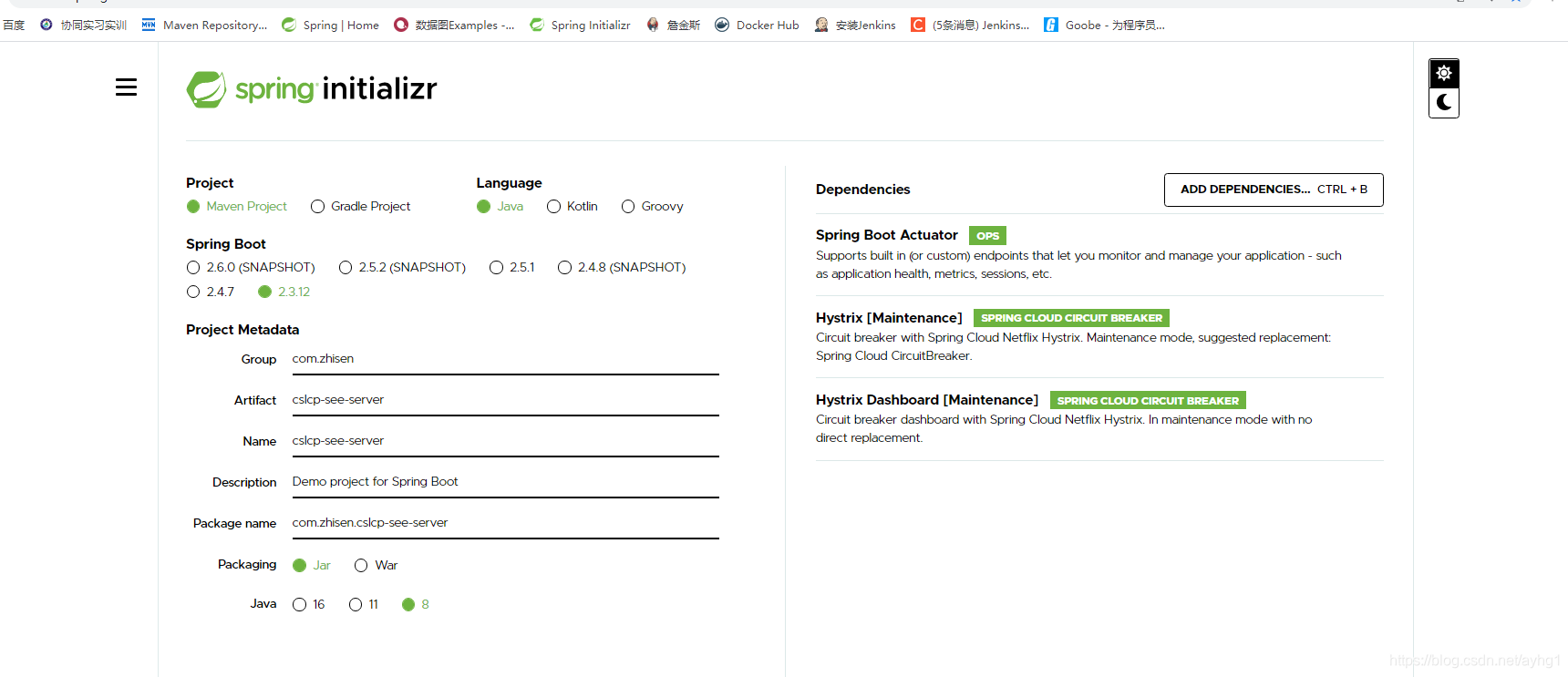Edit the Description input field

(x=505, y=482)
